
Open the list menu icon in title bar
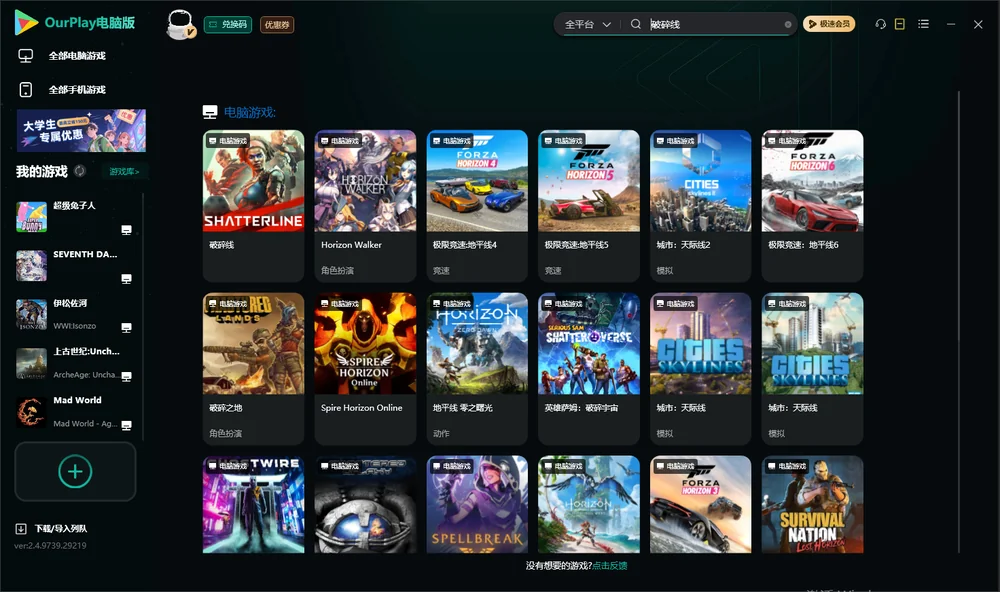[x=923, y=24]
